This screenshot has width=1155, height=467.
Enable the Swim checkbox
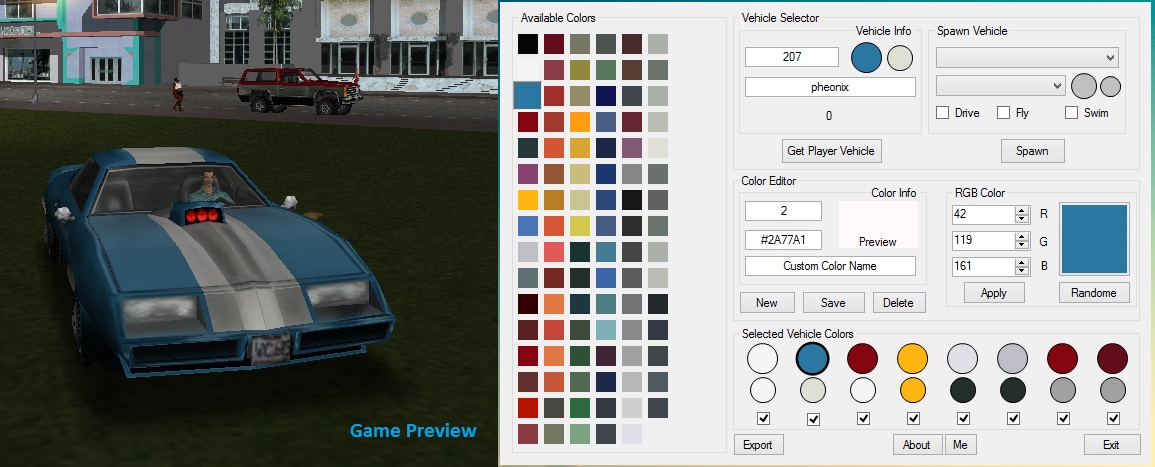pyautogui.click(x=1072, y=113)
